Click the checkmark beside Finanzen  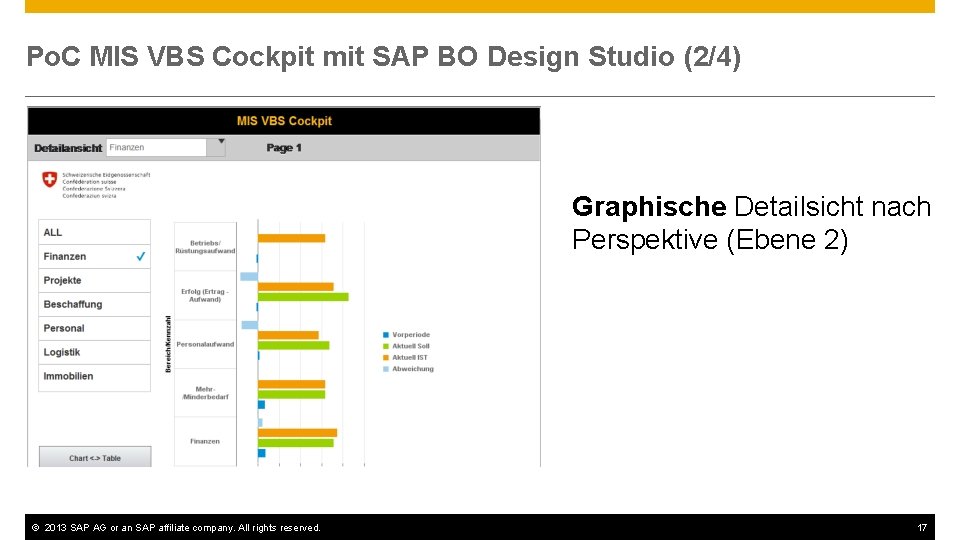coord(141,257)
